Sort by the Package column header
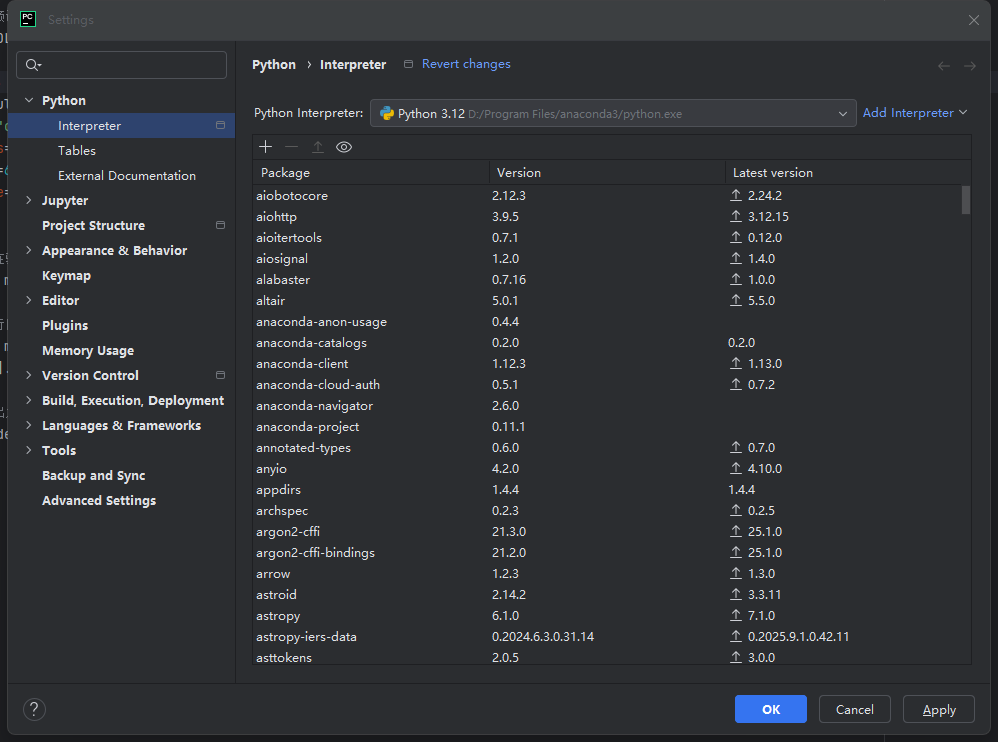Screen dimensions: 998x742 pyautogui.click(x=370, y=172)
